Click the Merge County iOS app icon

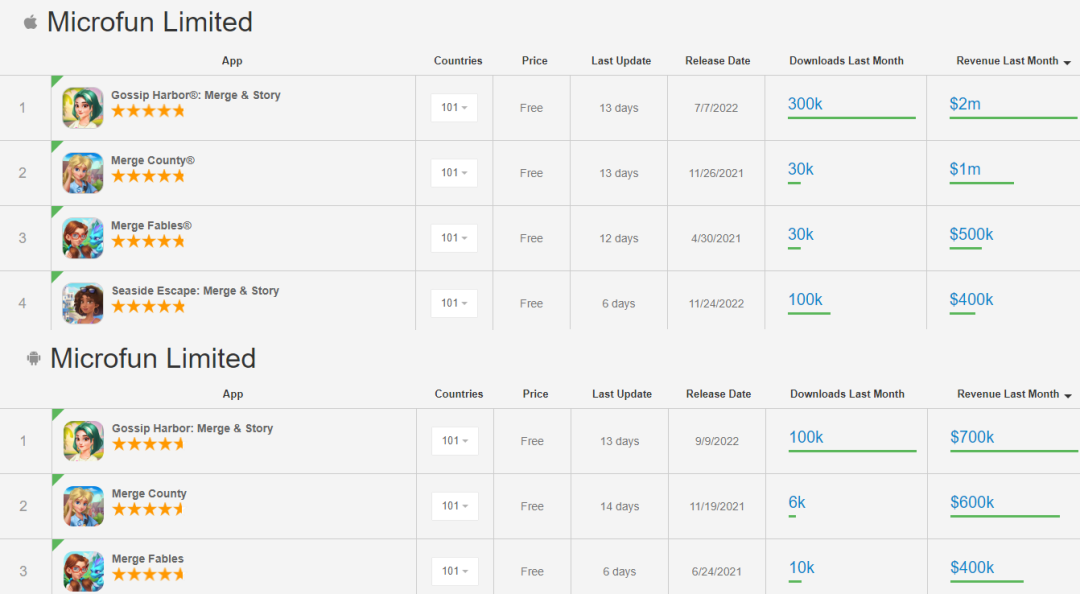click(83, 172)
